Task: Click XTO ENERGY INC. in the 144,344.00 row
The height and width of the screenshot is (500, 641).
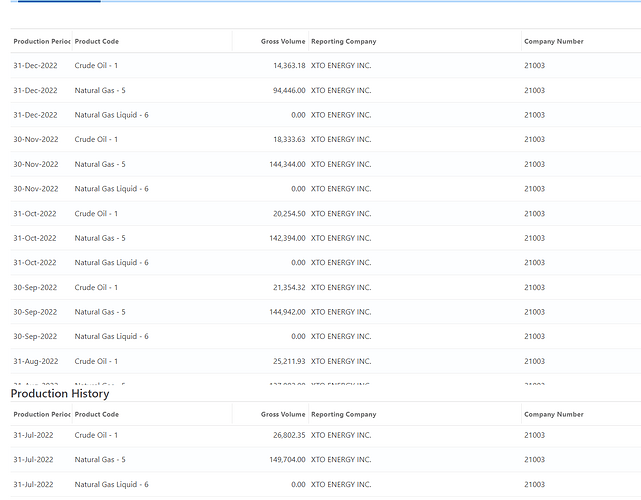Action: 341,164
